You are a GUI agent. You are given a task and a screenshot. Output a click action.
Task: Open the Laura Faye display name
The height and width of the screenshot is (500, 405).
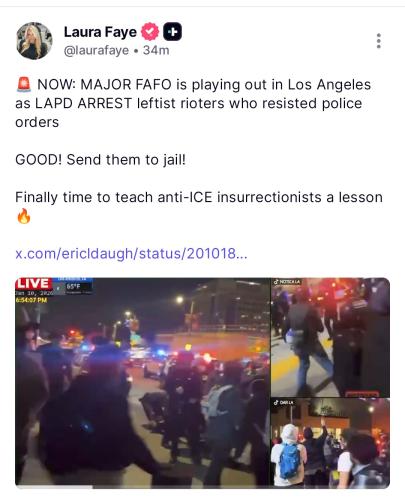(x=100, y=32)
